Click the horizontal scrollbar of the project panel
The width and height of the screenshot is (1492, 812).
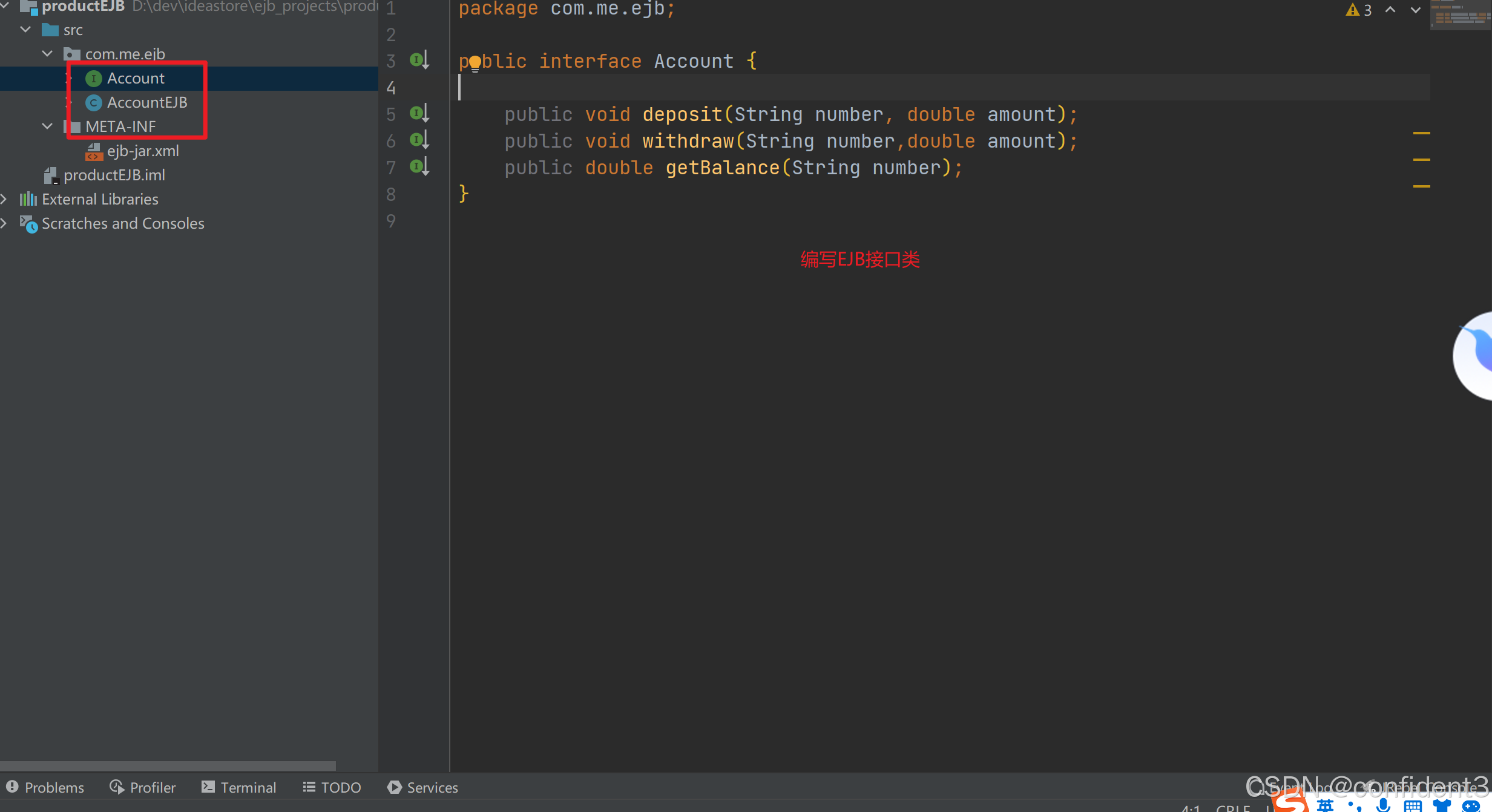[168, 765]
